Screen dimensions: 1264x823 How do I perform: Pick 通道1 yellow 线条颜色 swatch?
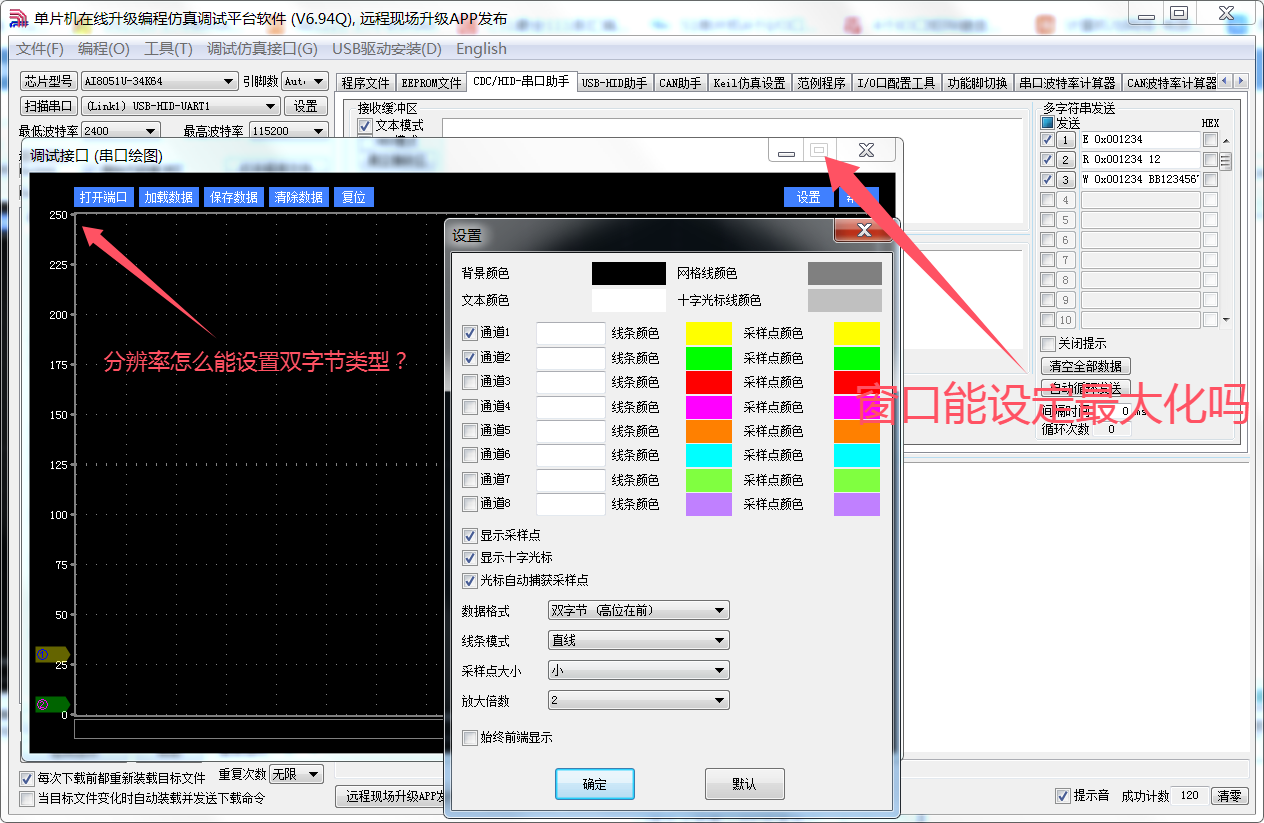(x=709, y=333)
